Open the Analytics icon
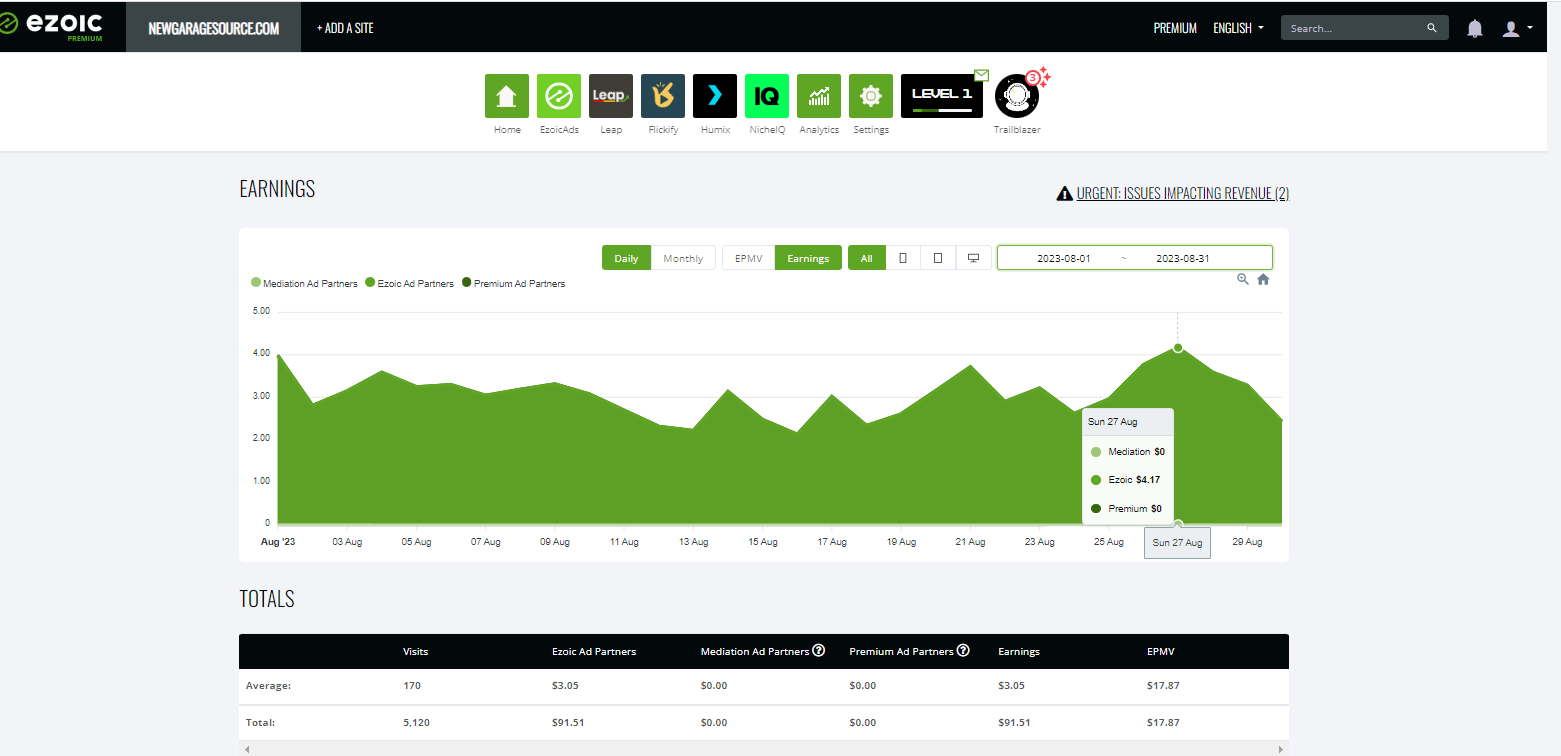Image resolution: width=1561 pixels, height=756 pixels. (x=819, y=96)
